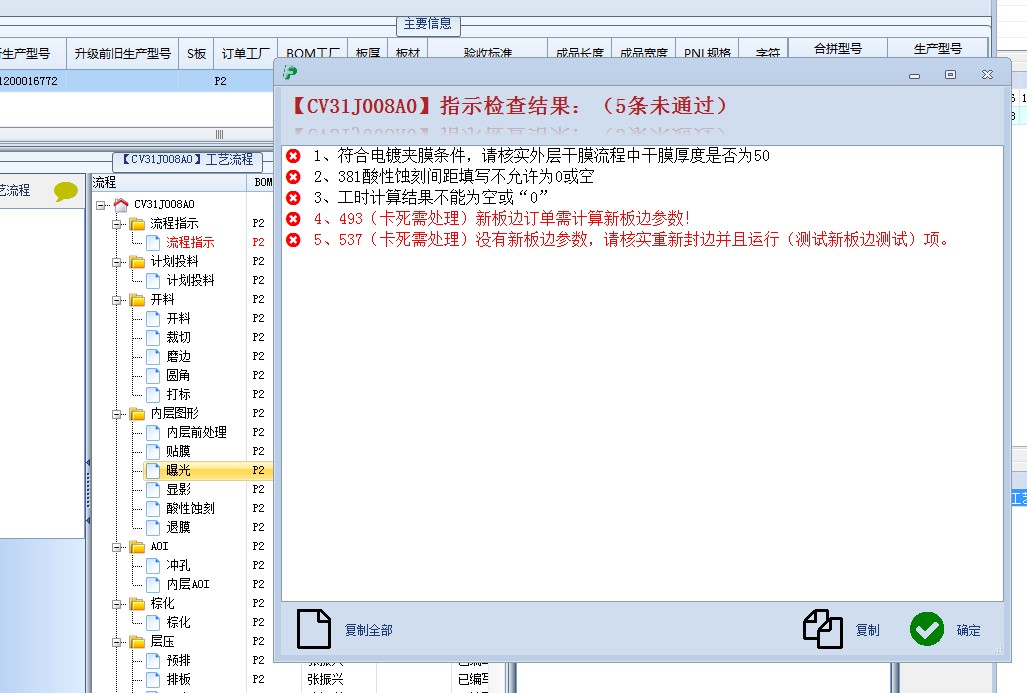Click the 复制全部 document icon
Screen dimensions: 1027x693
click(314, 629)
